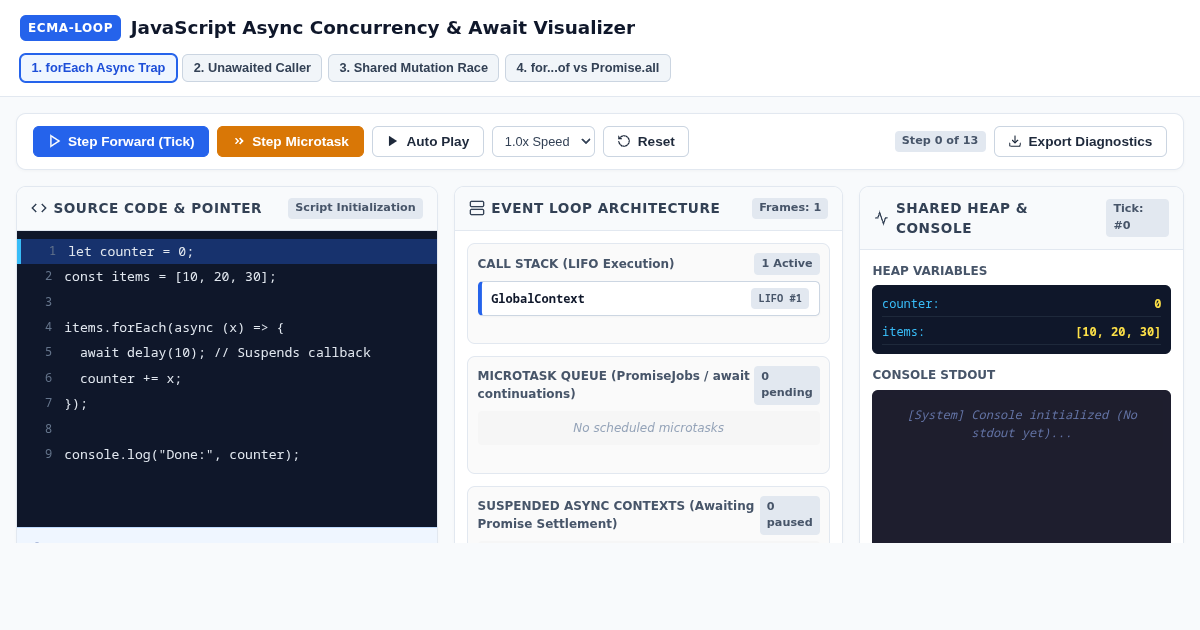Click the counter heap variable row
1200x630 pixels.
pyautogui.click(x=1021, y=304)
